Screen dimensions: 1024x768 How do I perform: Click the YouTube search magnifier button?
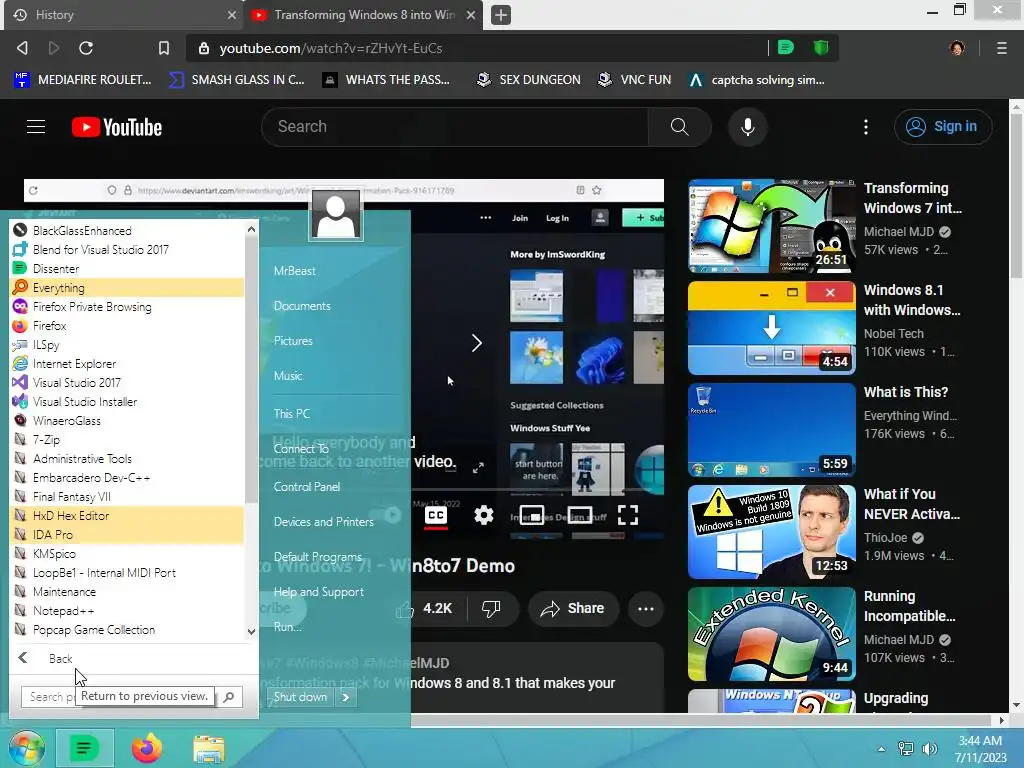pos(679,127)
